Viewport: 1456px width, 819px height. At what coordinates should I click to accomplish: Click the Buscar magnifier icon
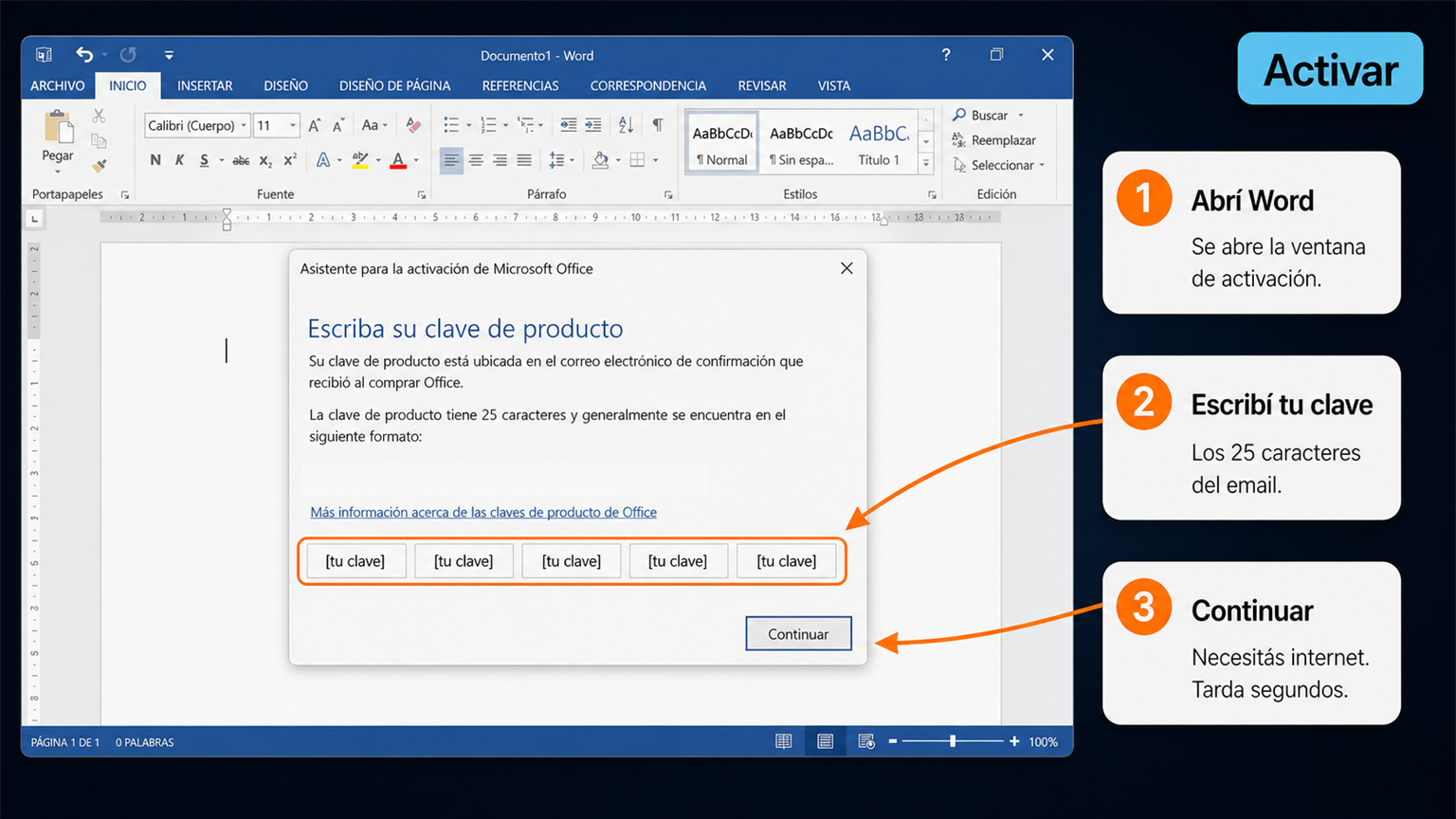(x=959, y=115)
